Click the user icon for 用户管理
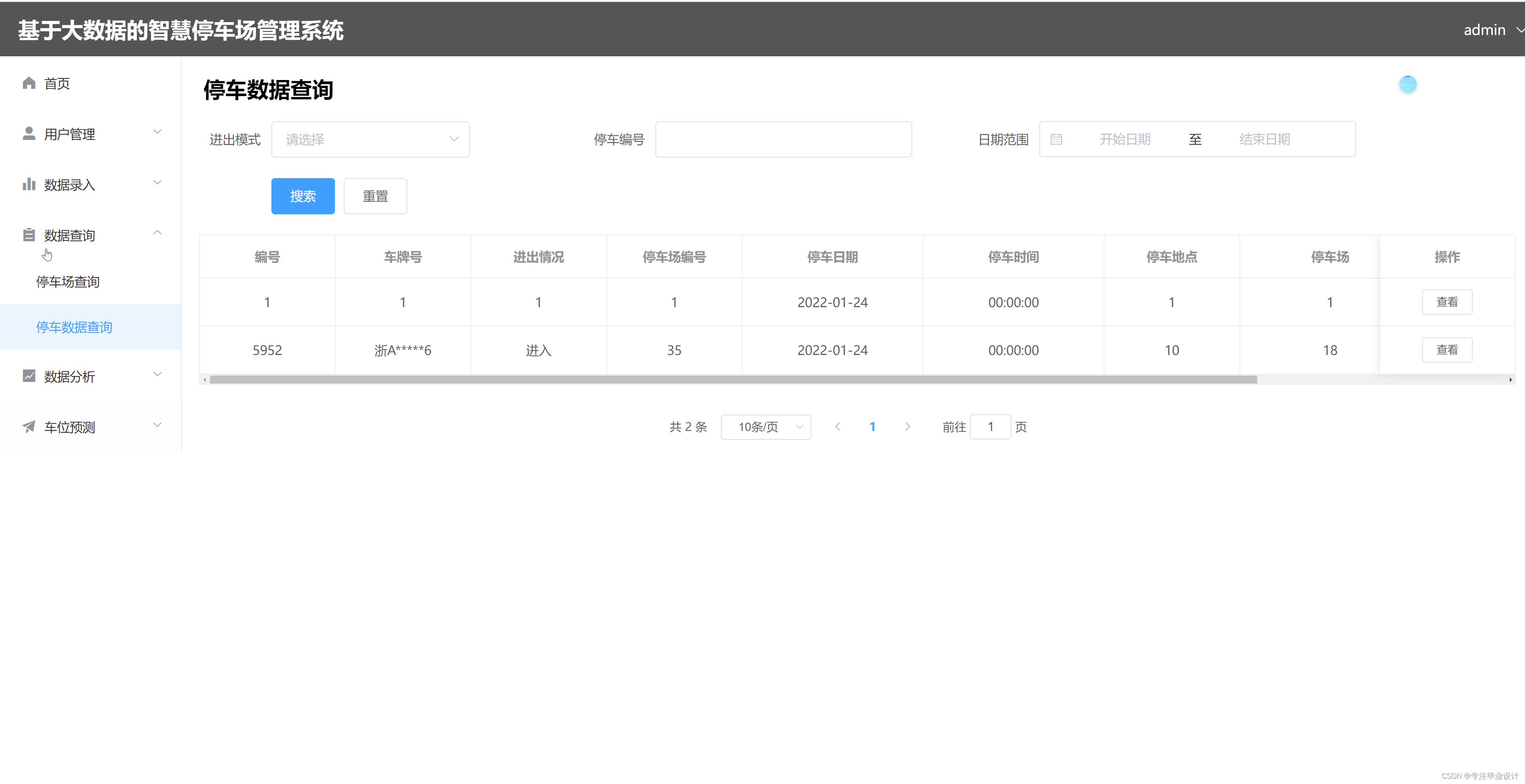 point(29,134)
